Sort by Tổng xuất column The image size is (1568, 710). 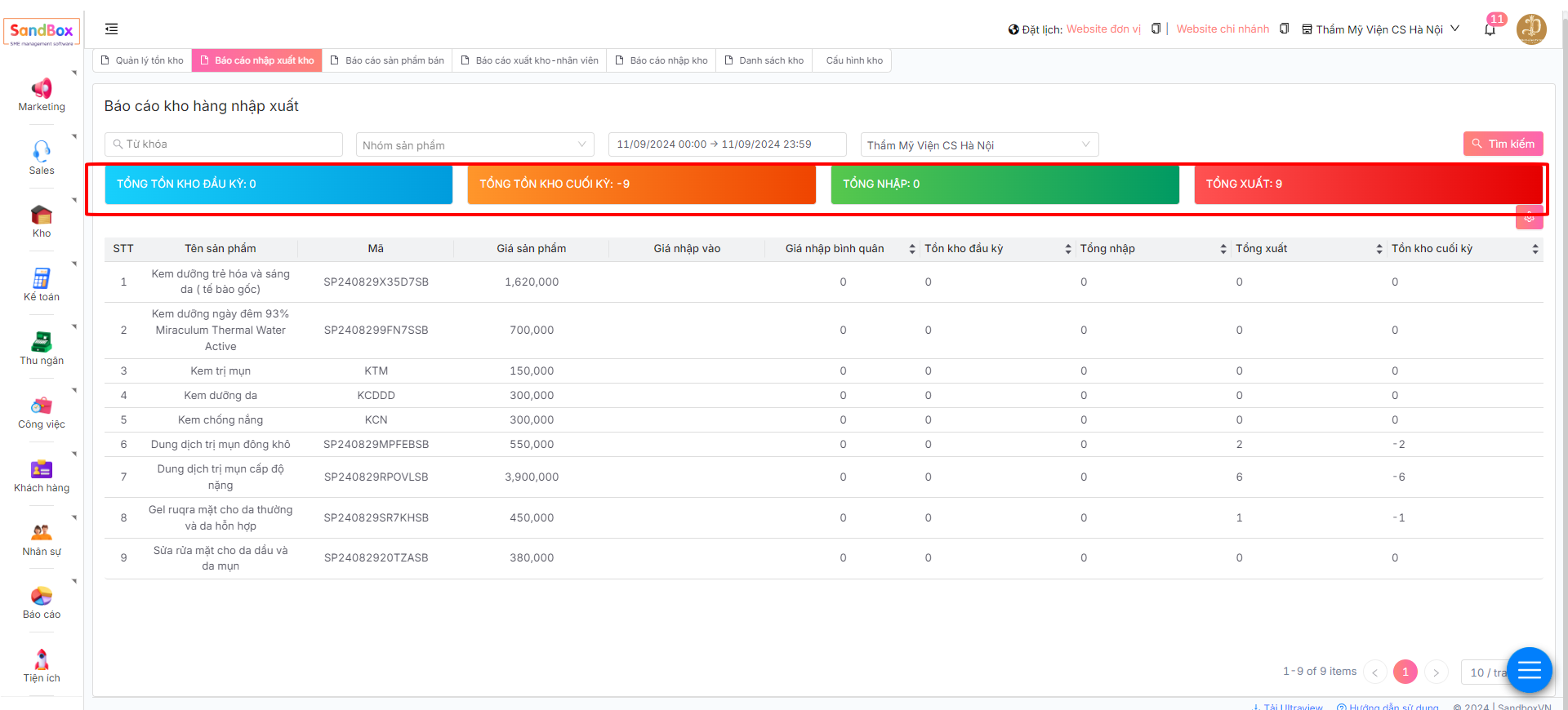click(x=1379, y=249)
